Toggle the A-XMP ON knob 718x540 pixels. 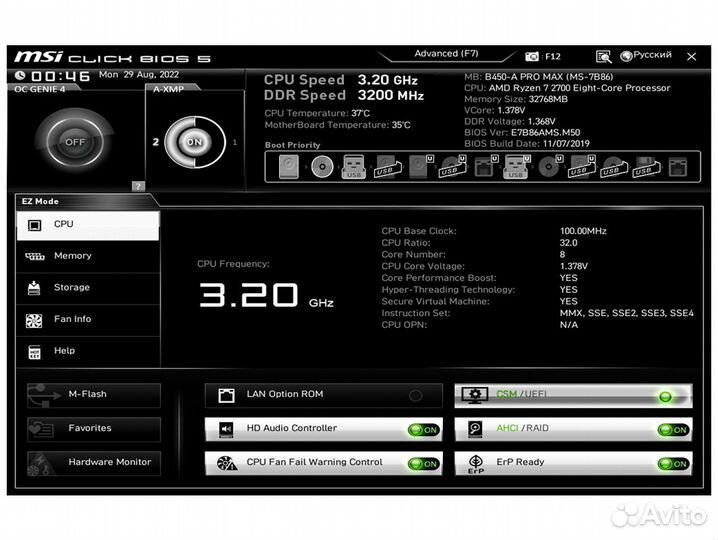(195, 142)
